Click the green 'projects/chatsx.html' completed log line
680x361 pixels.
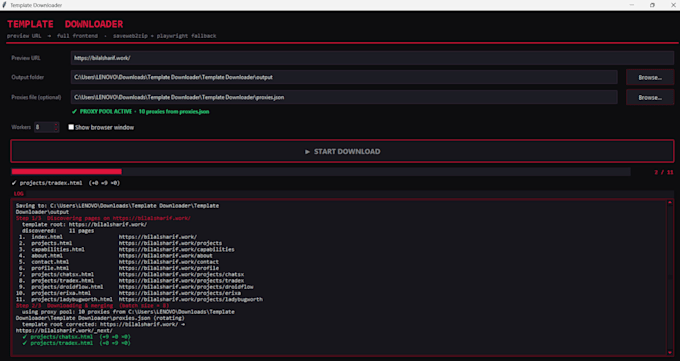pos(76,337)
